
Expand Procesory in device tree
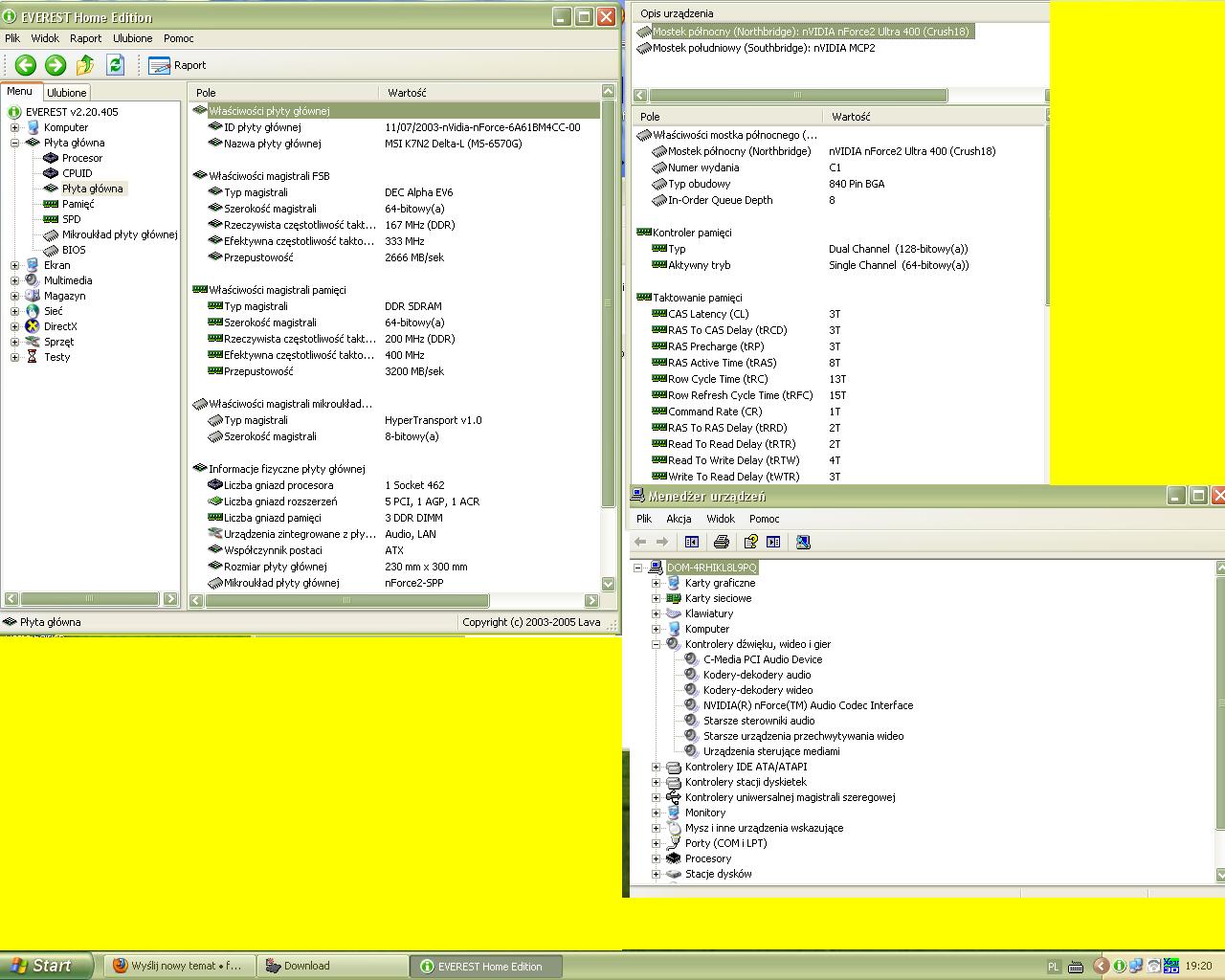coord(656,858)
